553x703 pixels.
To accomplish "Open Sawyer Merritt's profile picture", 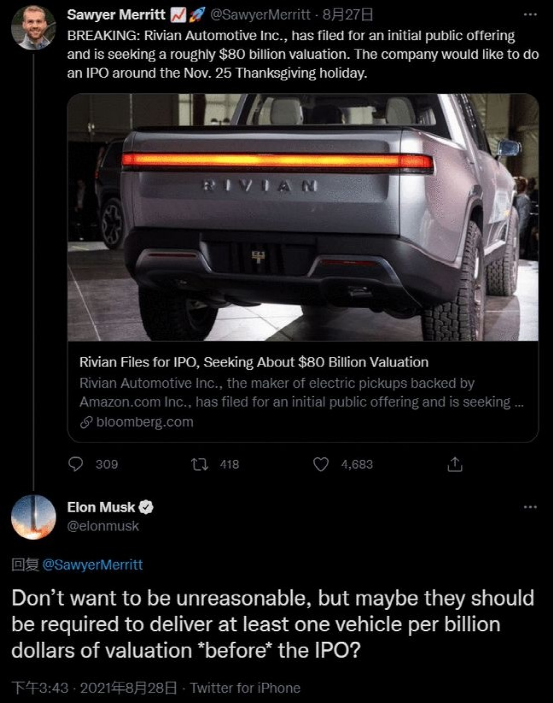I will 33,27.
